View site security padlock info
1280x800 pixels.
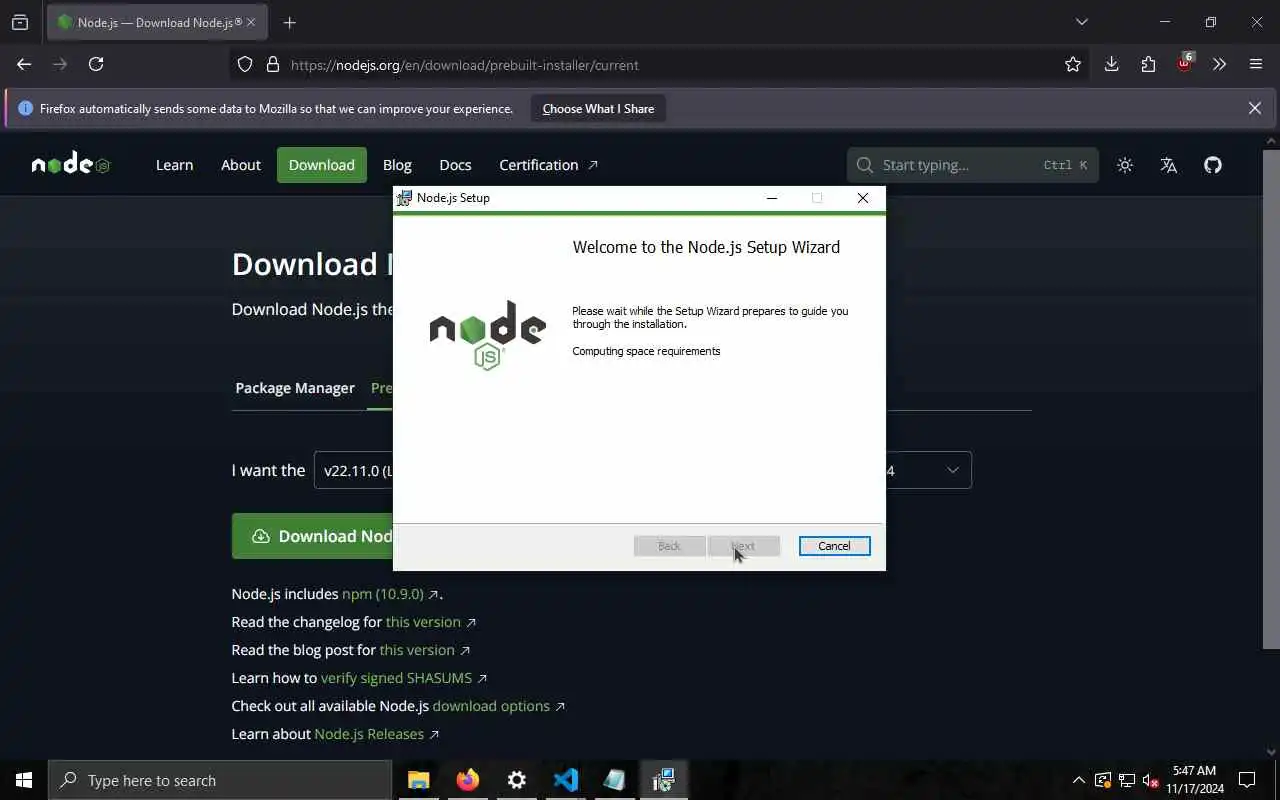[x=272, y=64]
